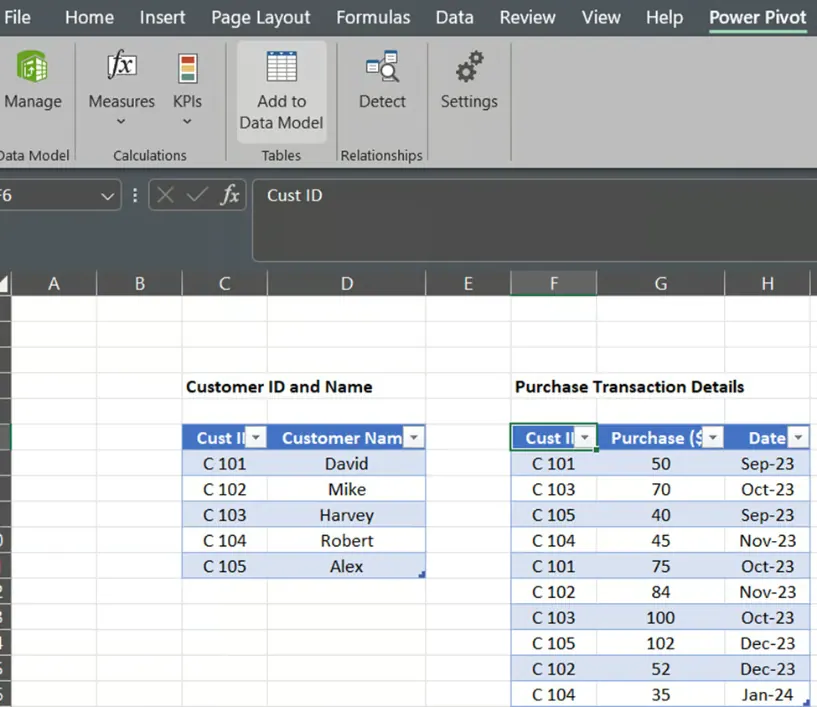
Task: Open the File menu
Action: tap(18, 17)
